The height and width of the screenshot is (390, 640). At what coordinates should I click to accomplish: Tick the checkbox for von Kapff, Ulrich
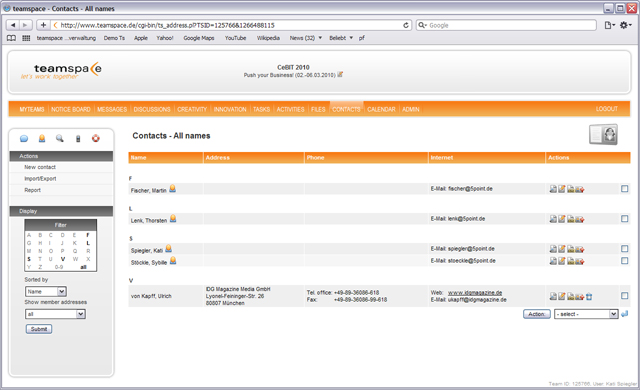coord(624,296)
